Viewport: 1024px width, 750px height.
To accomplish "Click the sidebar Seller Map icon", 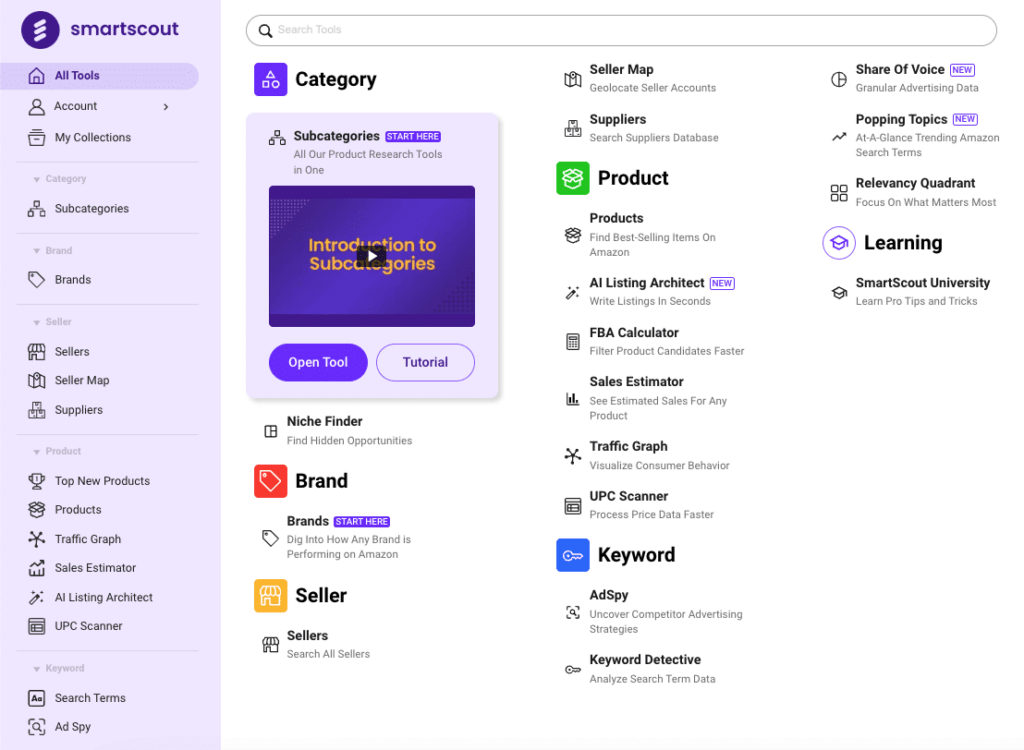I will pos(37,380).
